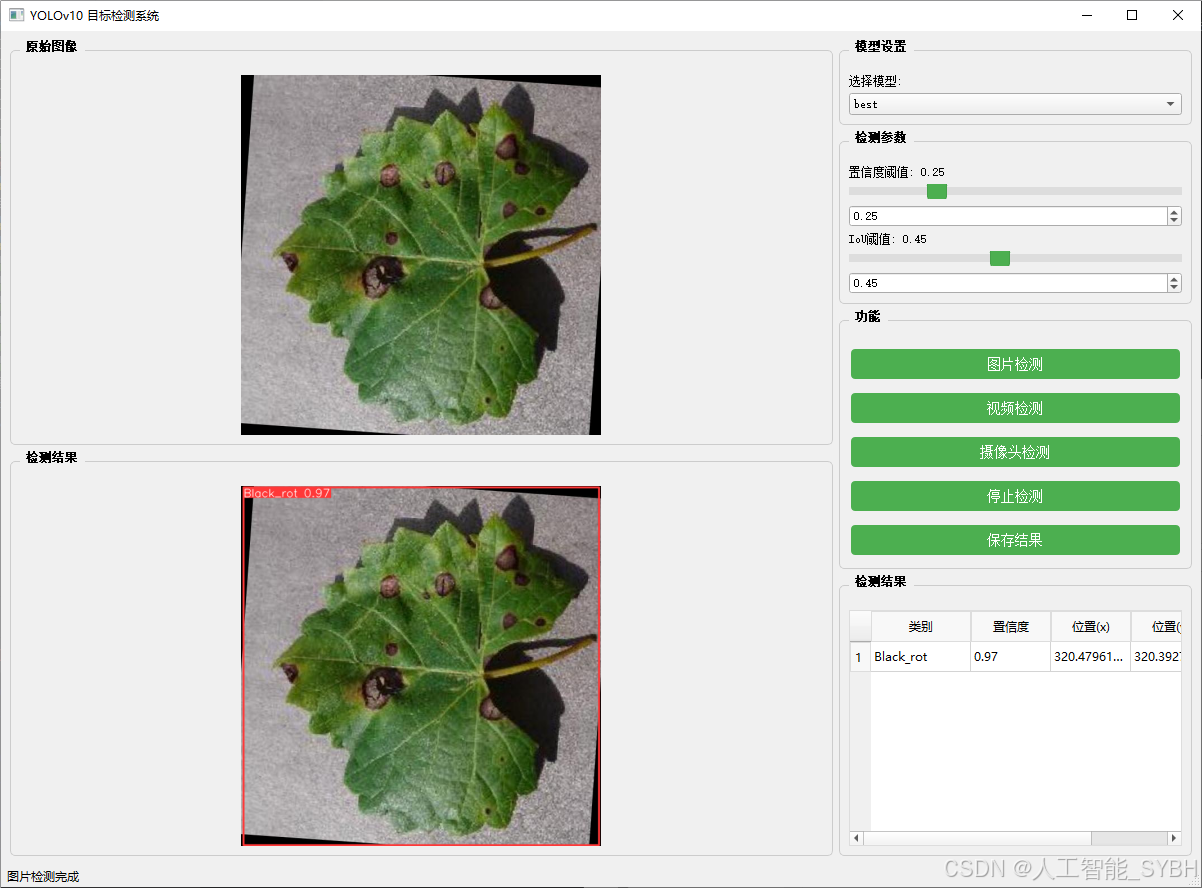Adjust the confidence threshold slider
Image resolution: width=1202 pixels, height=888 pixels.
coord(936,191)
